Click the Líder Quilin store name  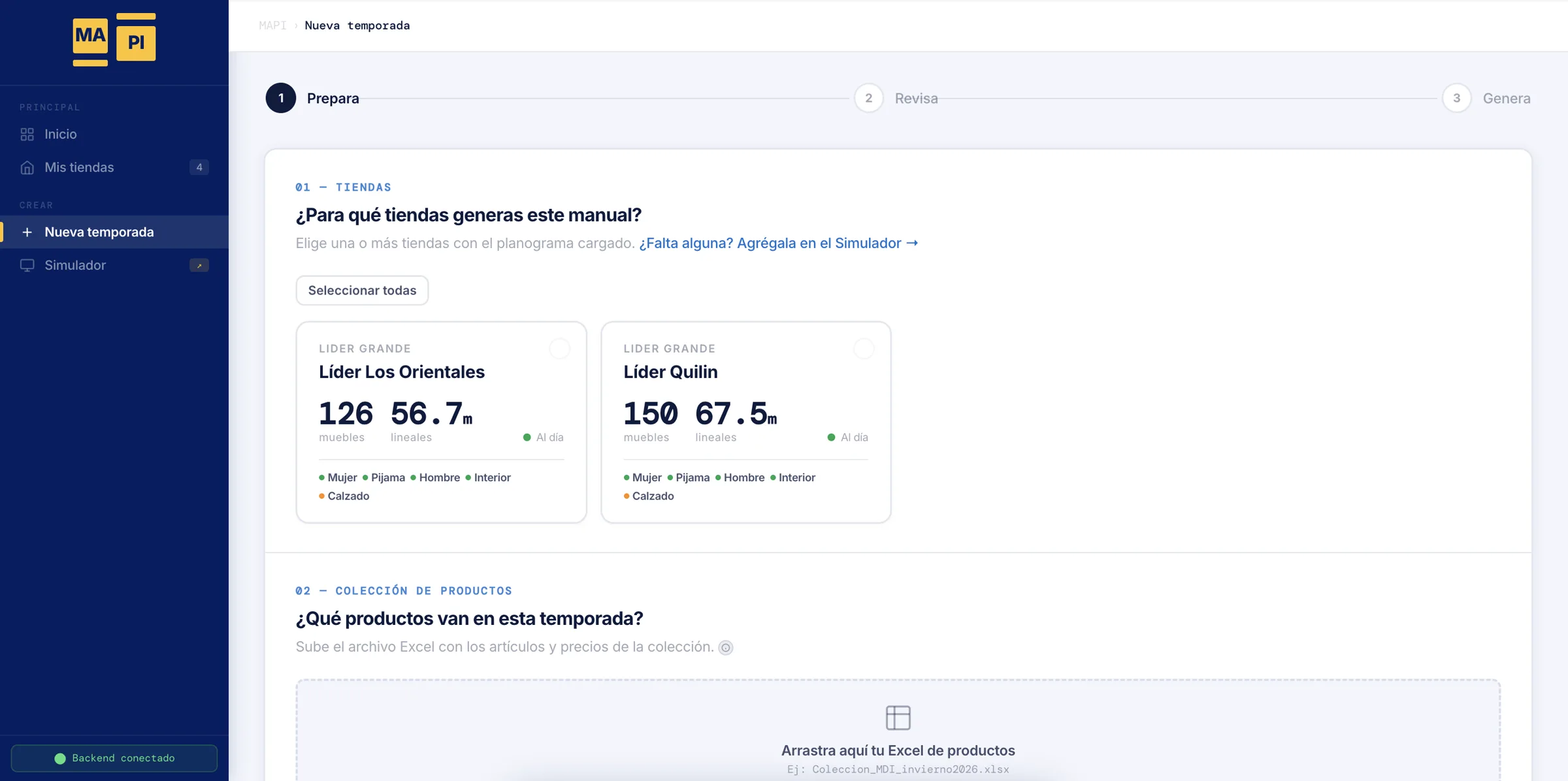(670, 372)
